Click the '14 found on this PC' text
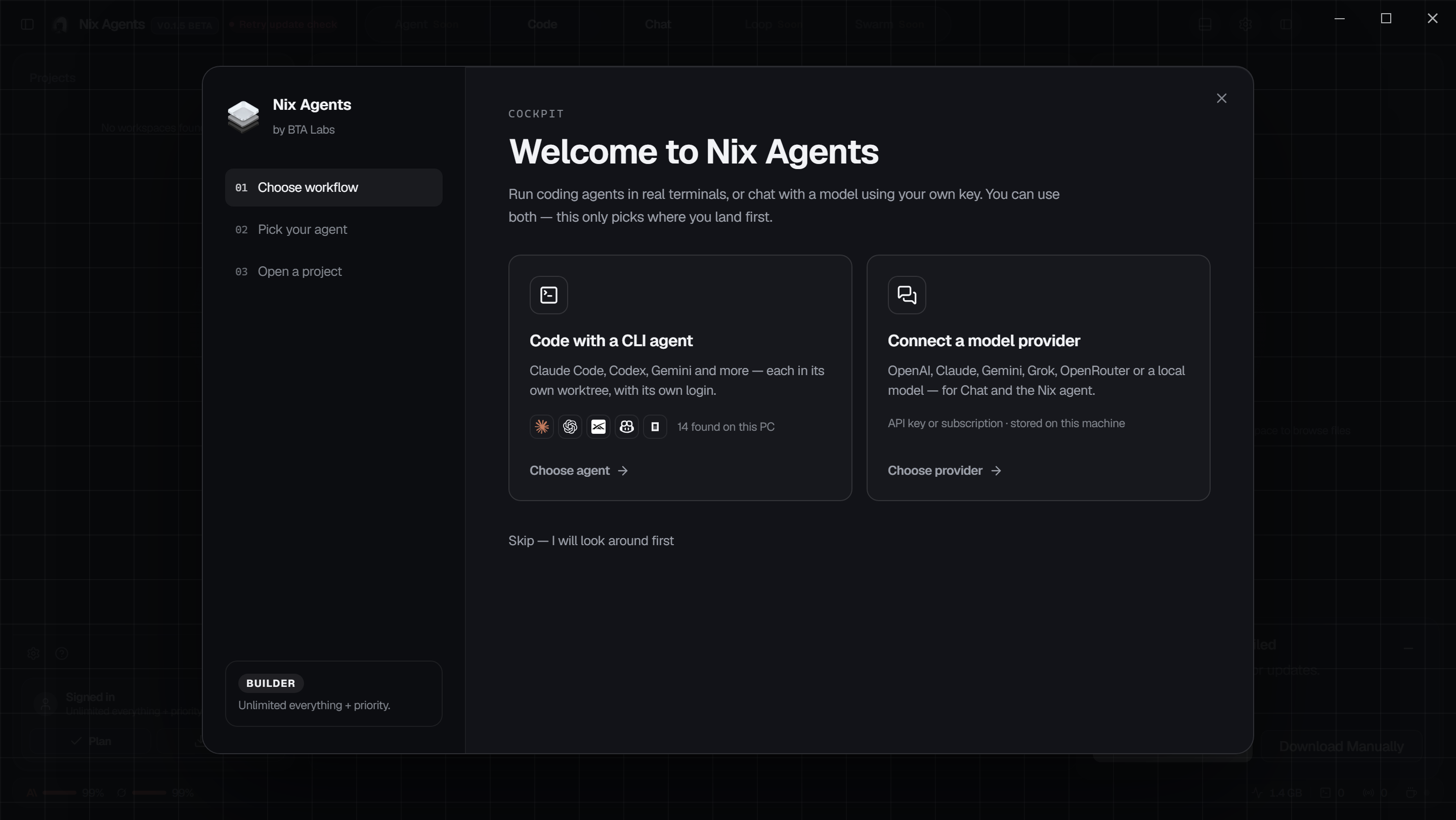The image size is (1456, 820). pos(726,427)
